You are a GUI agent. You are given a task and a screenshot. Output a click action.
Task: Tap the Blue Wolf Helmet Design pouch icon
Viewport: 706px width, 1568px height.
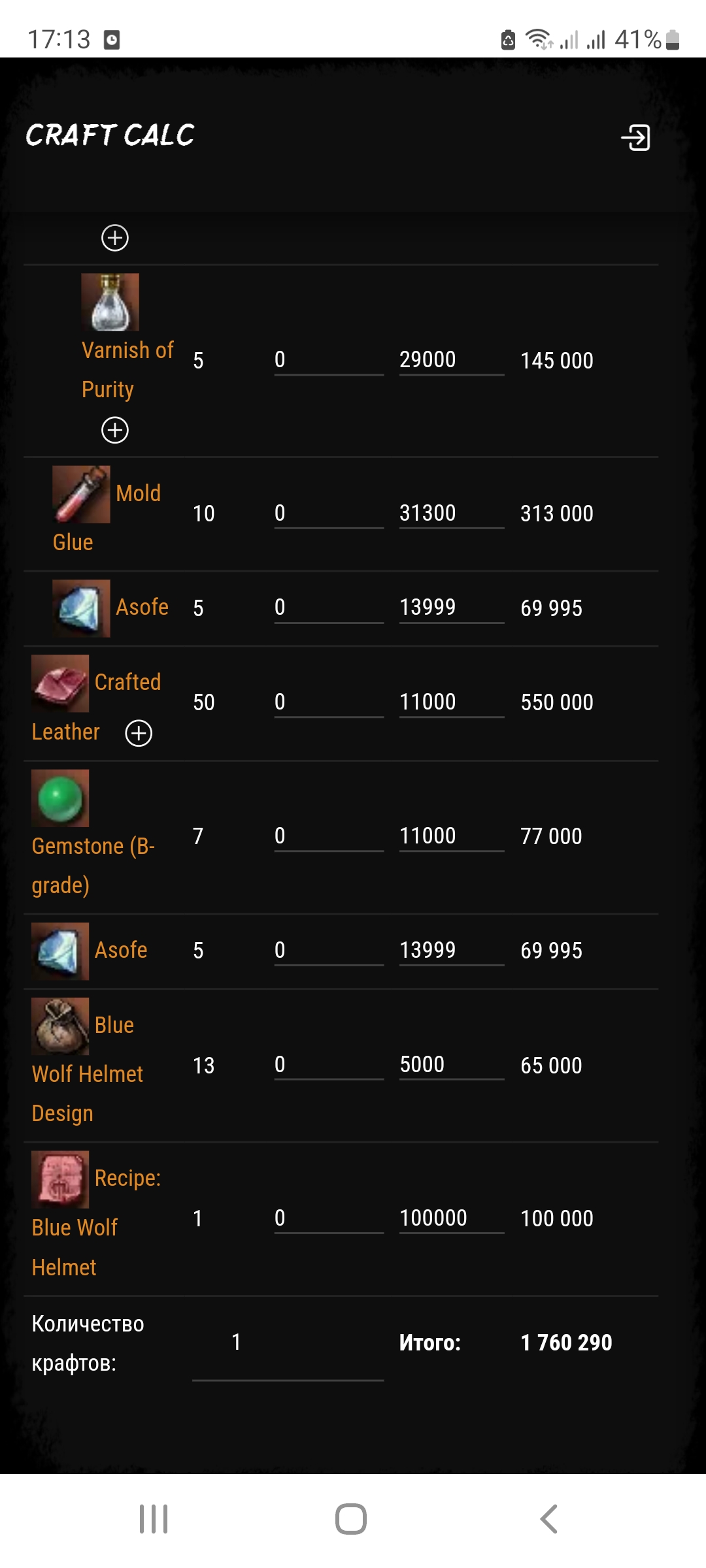60,1026
